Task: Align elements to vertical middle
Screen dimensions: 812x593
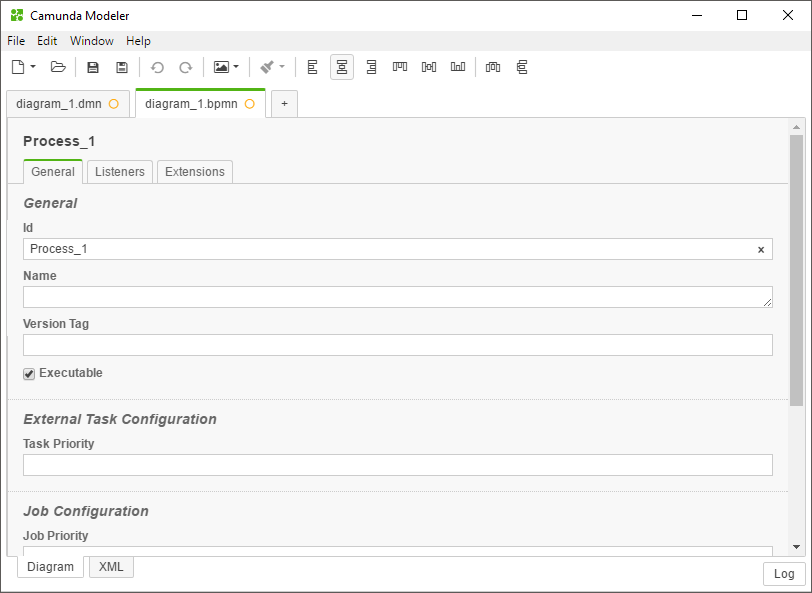Action: click(x=429, y=67)
